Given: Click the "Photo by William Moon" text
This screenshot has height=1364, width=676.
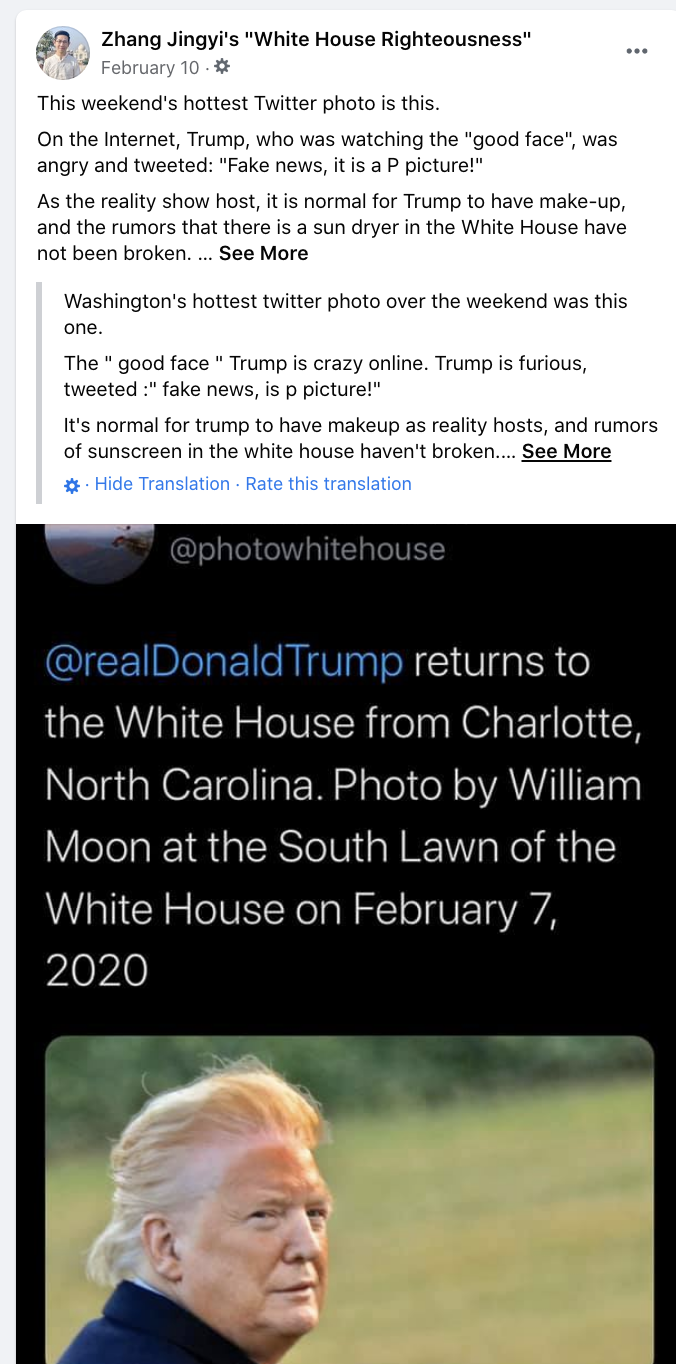Looking at the screenshot, I should coord(487,786).
